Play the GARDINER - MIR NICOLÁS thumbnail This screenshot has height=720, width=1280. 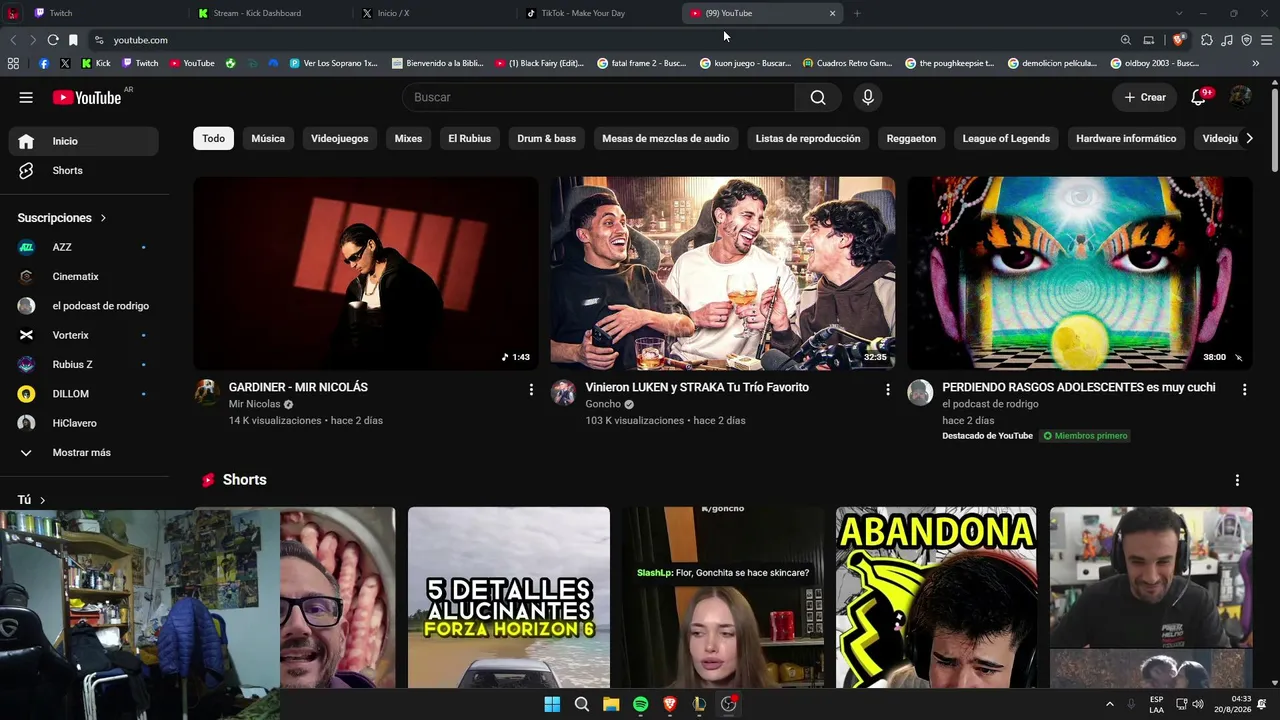(x=366, y=273)
